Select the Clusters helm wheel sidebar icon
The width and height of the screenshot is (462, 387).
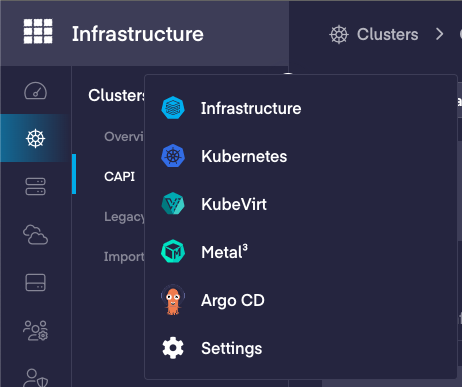pyautogui.click(x=35, y=138)
